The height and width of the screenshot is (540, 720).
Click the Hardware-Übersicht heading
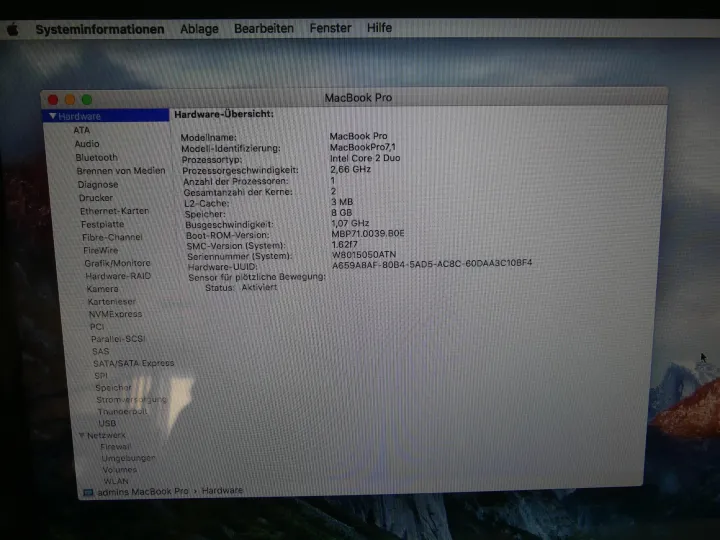tap(224, 114)
